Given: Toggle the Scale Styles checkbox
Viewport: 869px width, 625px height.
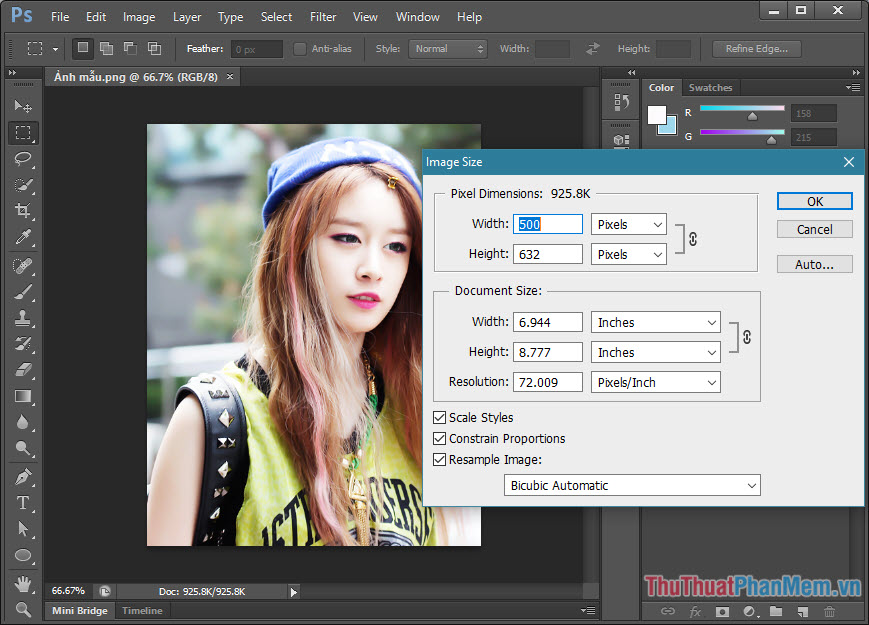Looking at the screenshot, I should click(x=439, y=417).
